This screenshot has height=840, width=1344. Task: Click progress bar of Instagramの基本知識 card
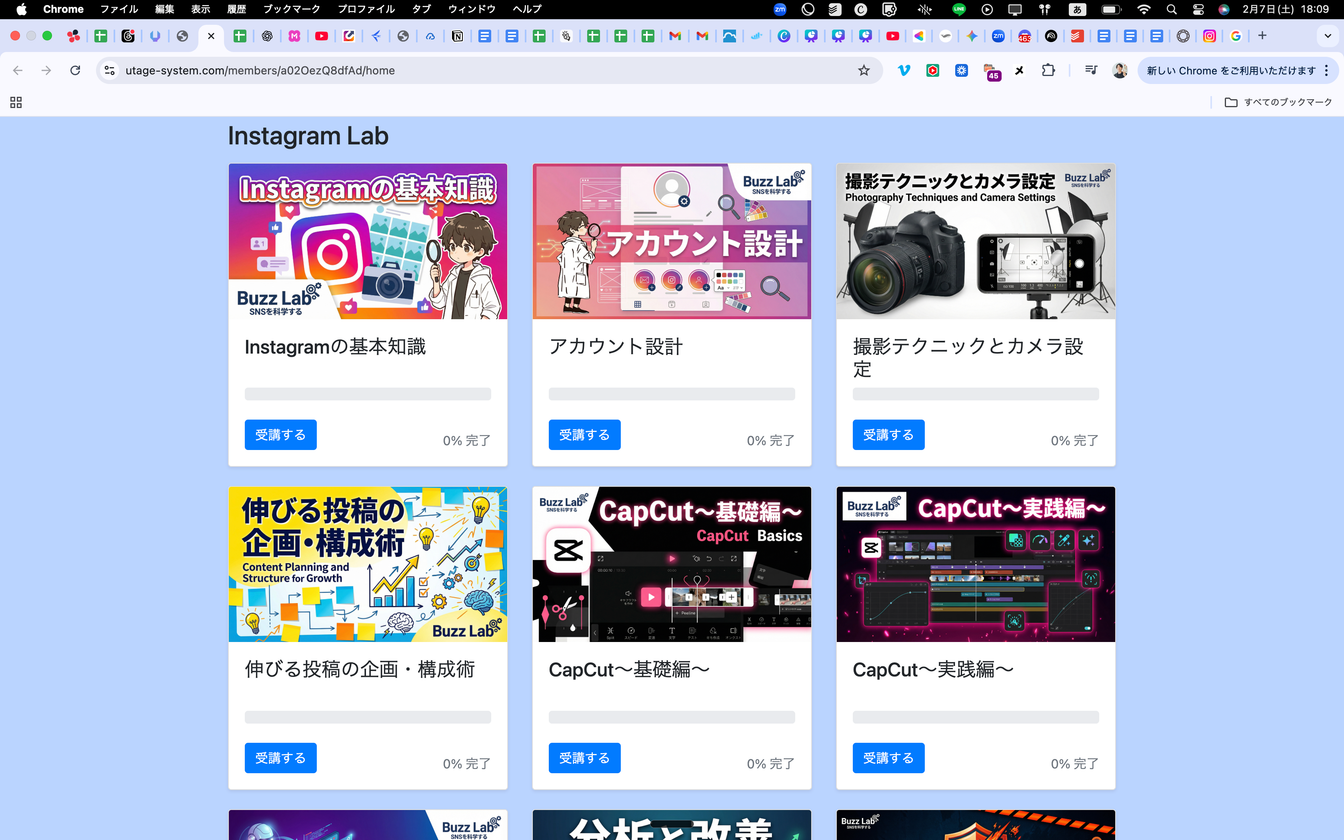point(368,394)
